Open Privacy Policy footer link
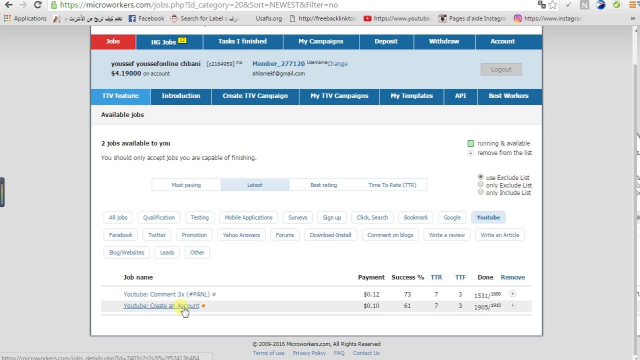 click(x=309, y=353)
